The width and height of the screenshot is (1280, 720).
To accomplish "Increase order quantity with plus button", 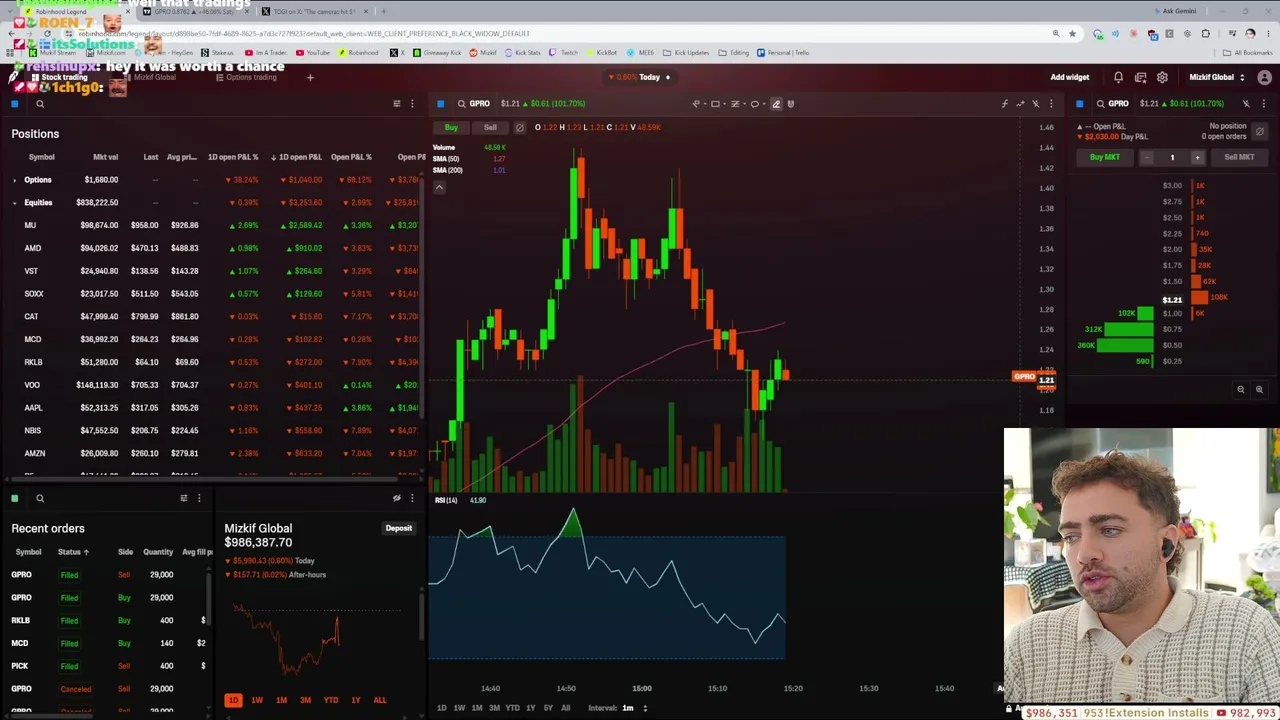I will point(1197,157).
